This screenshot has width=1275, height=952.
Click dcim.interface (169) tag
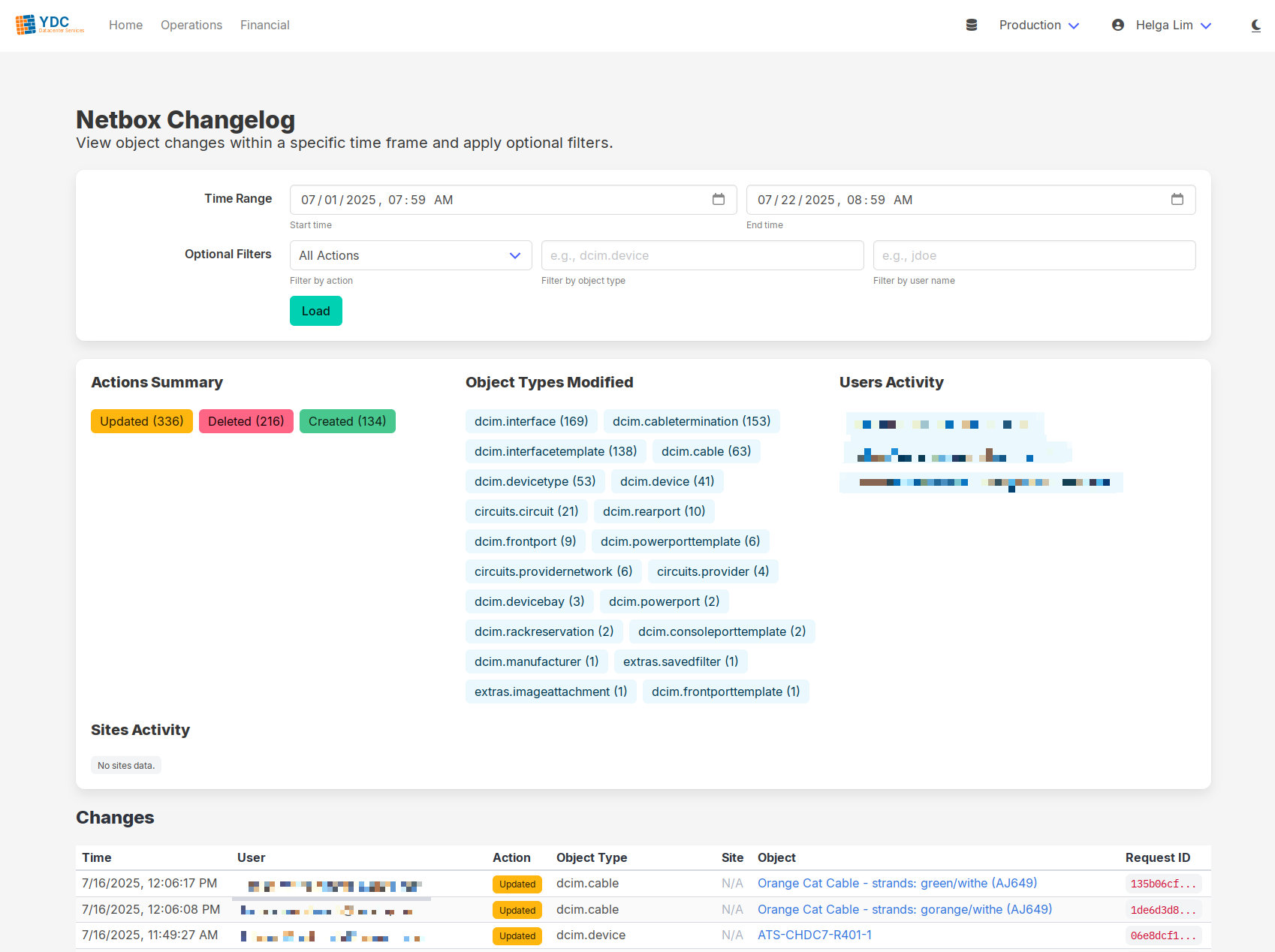532,421
